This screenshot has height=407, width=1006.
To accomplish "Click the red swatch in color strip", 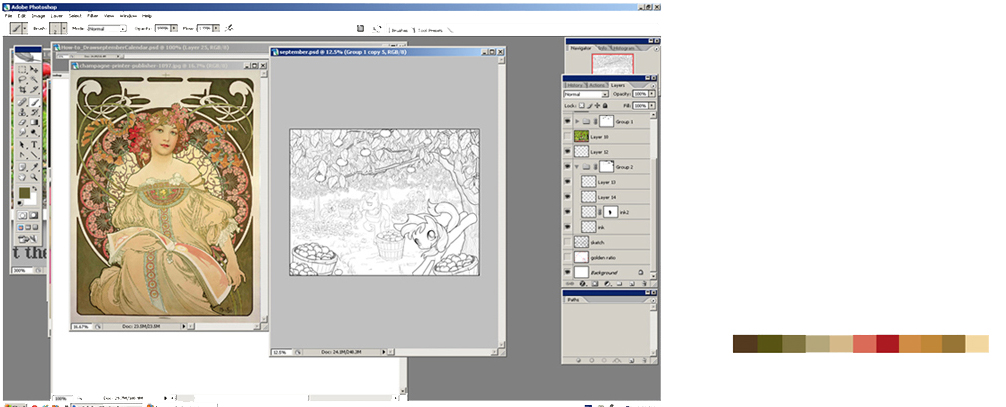I will [x=888, y=343].
